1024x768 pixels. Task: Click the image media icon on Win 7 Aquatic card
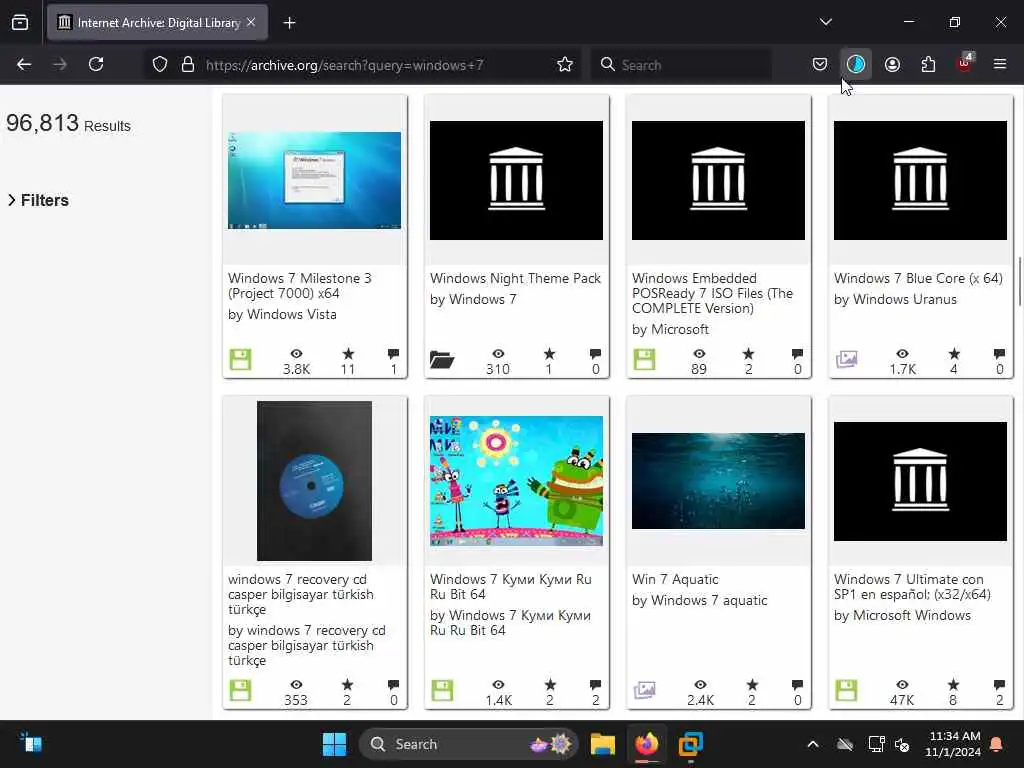point(645,690)
